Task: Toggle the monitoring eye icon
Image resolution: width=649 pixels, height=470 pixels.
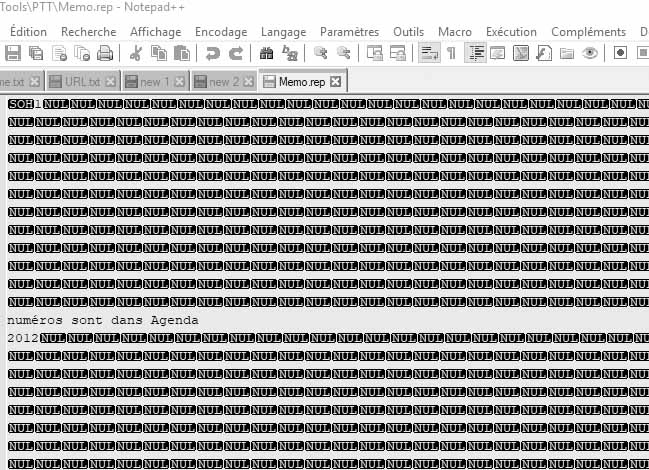Action: [590, 53]
